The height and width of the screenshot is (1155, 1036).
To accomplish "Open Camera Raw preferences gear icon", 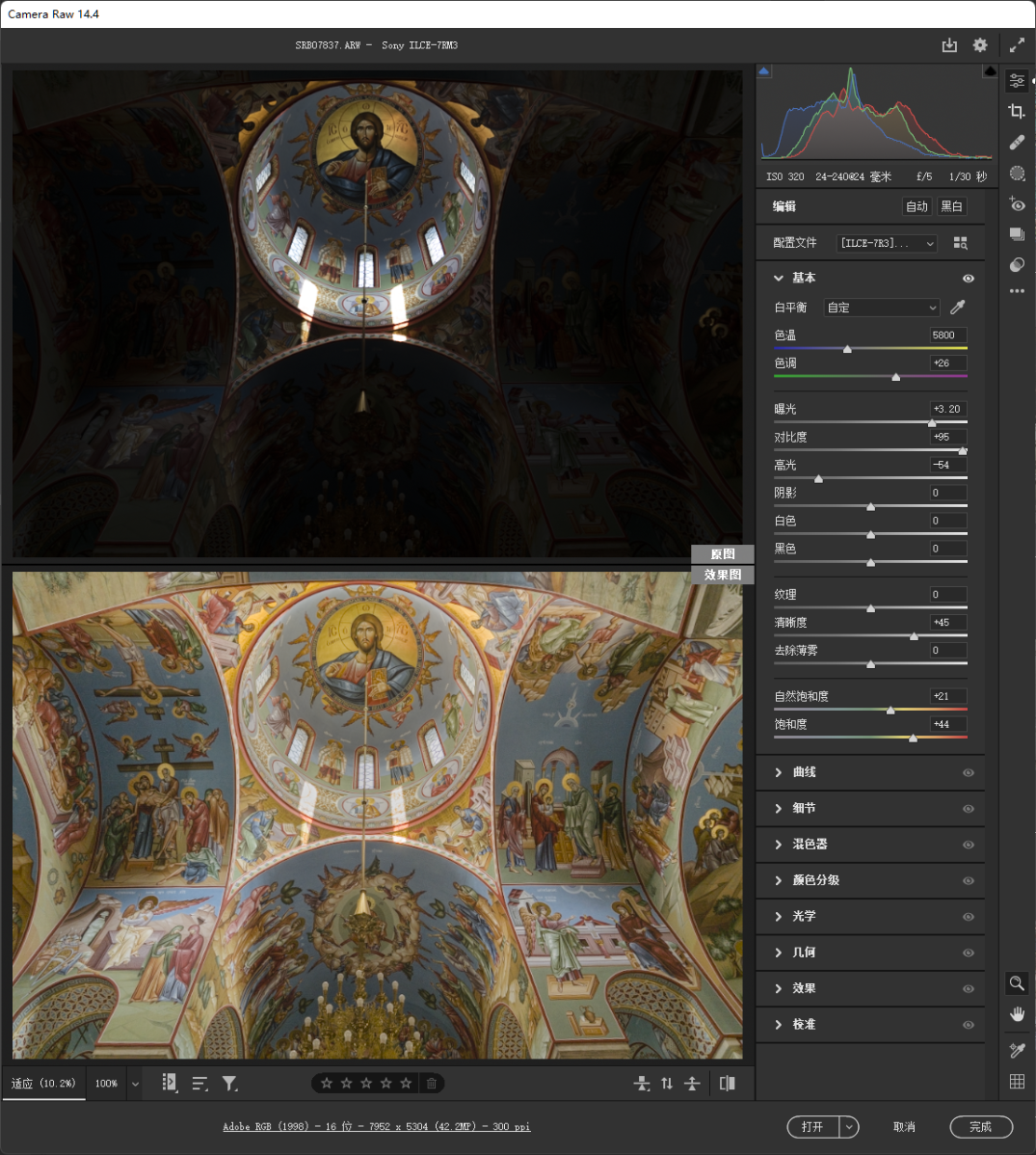I will tap(980, 45).
